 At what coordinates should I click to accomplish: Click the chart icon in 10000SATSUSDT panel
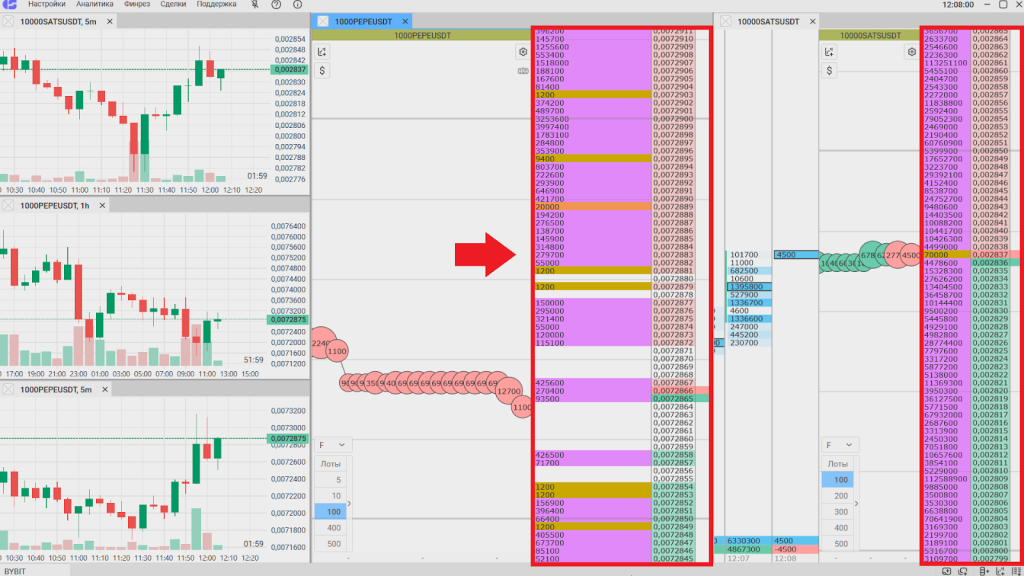click(827, 52)
